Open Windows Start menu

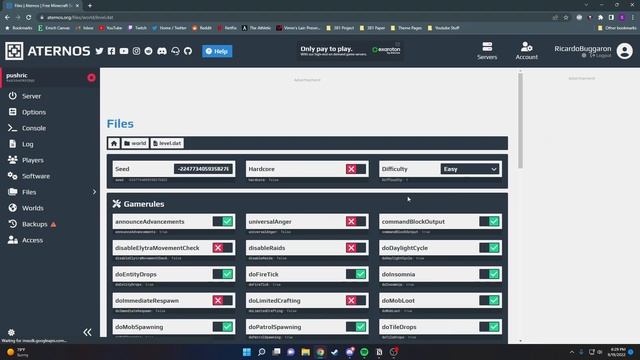pos(247,352)
